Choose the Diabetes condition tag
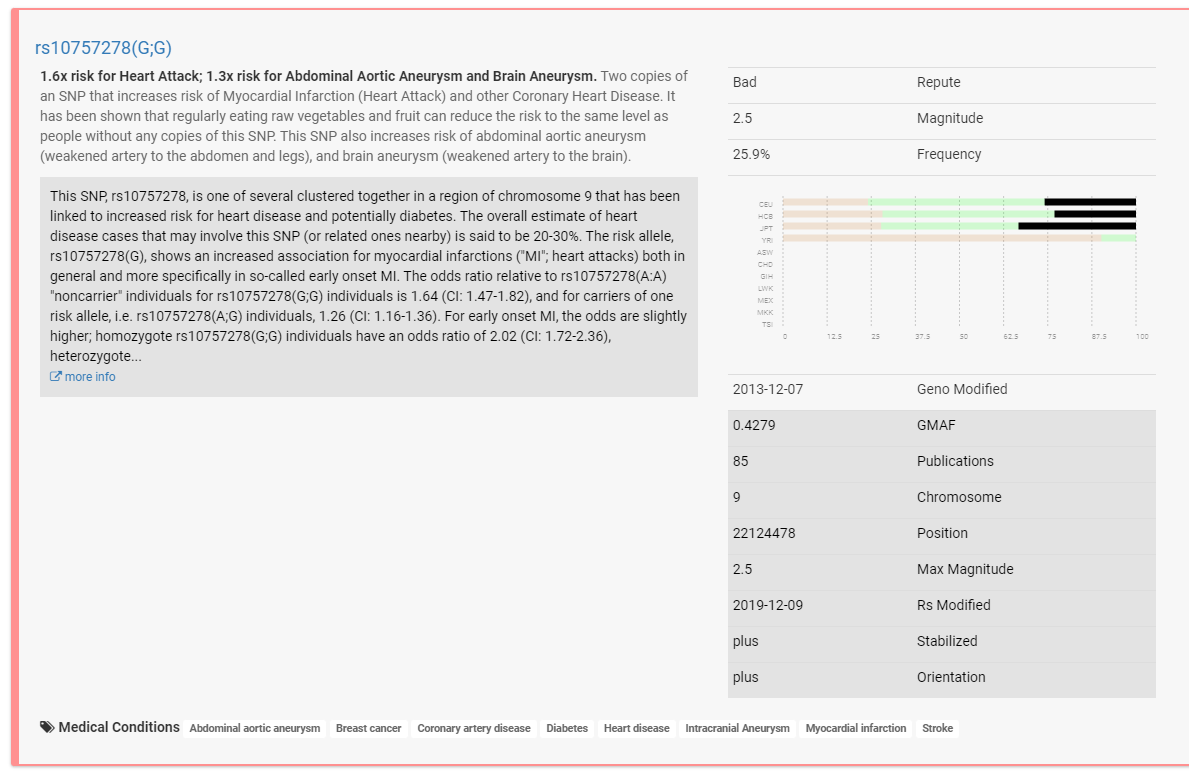 567,728
